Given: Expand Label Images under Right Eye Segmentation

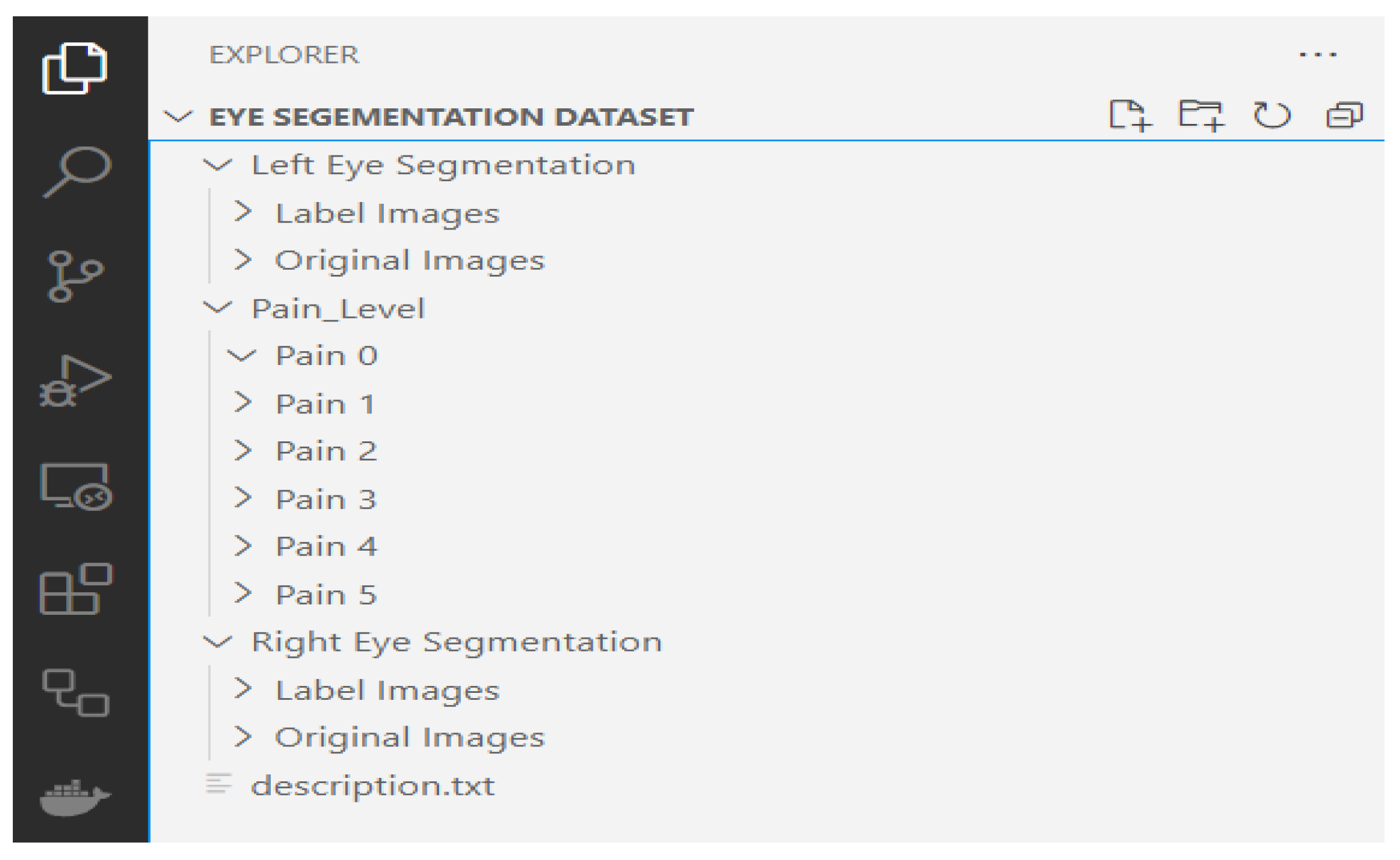Looking at the screenshot, I should pos(387,691).
